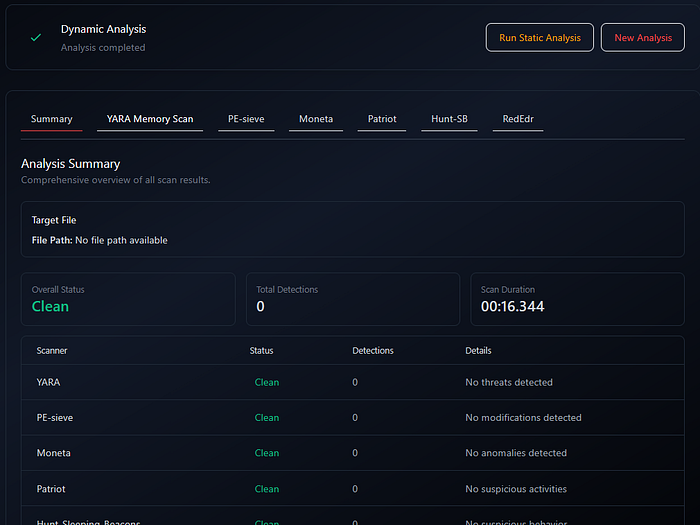Click the Total Detections value 0

(x=260, y=307)
